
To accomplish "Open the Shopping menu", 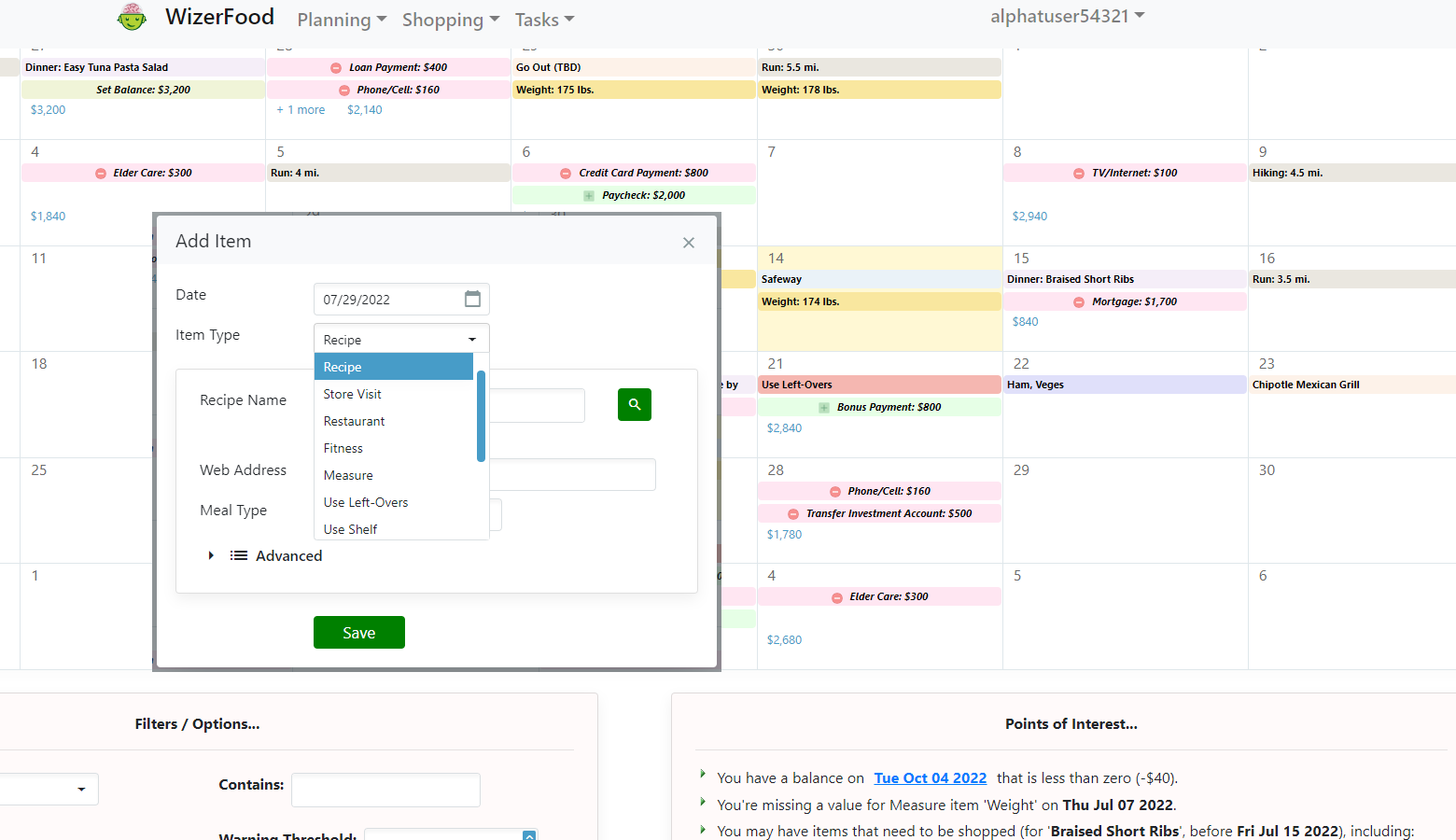I will pos(450,20).
